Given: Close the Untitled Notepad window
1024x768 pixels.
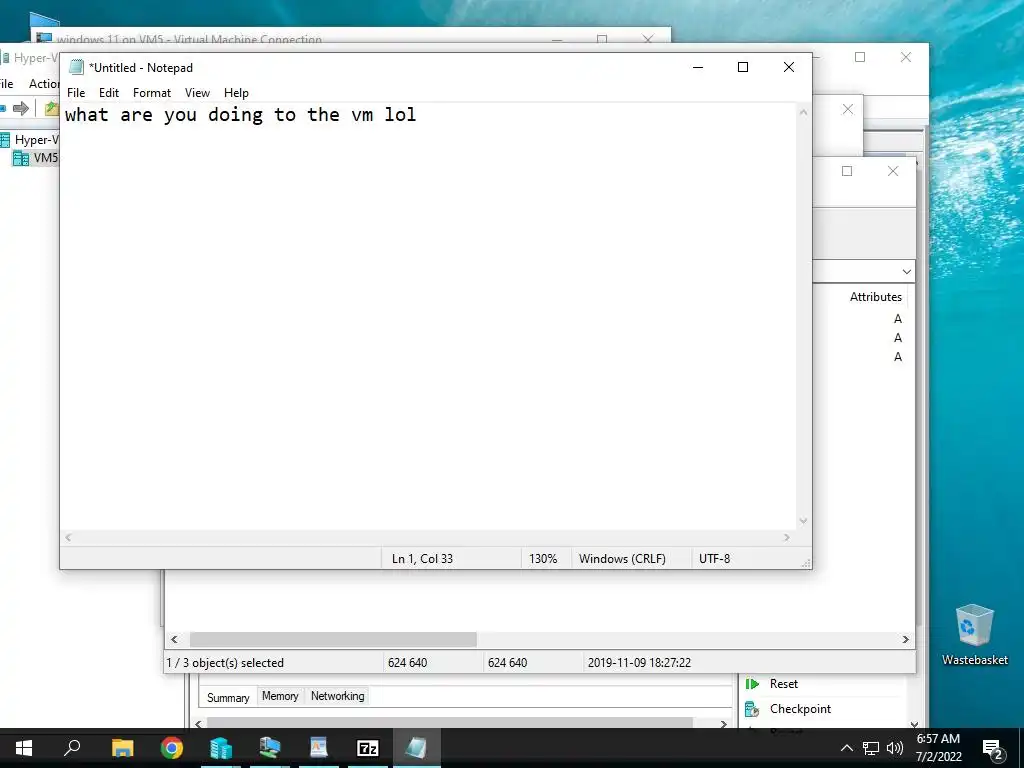Looking at the screenshot, I should [x=788, y=67].
